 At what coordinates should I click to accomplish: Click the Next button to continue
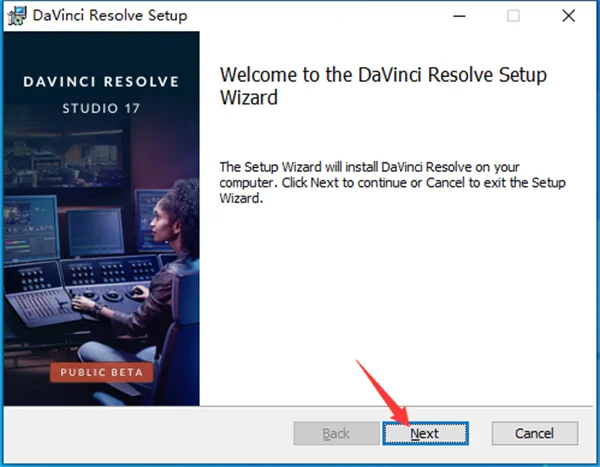point(426,433)
